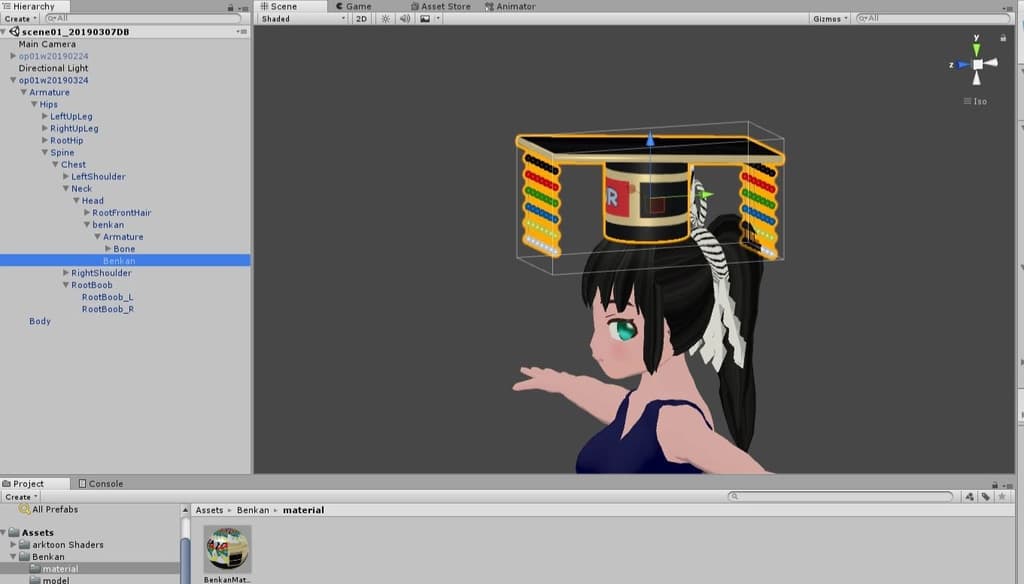Select Benkan in breadcrumb path
This screenshot has width=1024, height=584.
pyautogui.click(x=253, y=510)
